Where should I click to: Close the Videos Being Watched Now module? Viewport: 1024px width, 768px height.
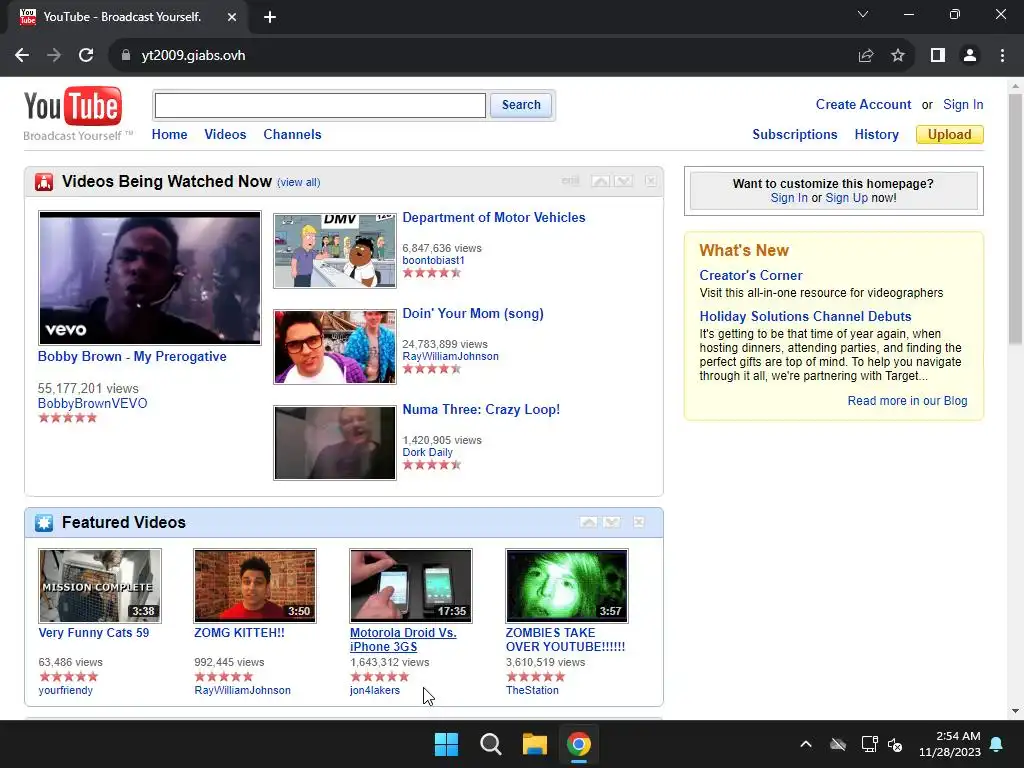tap(650, 181)
